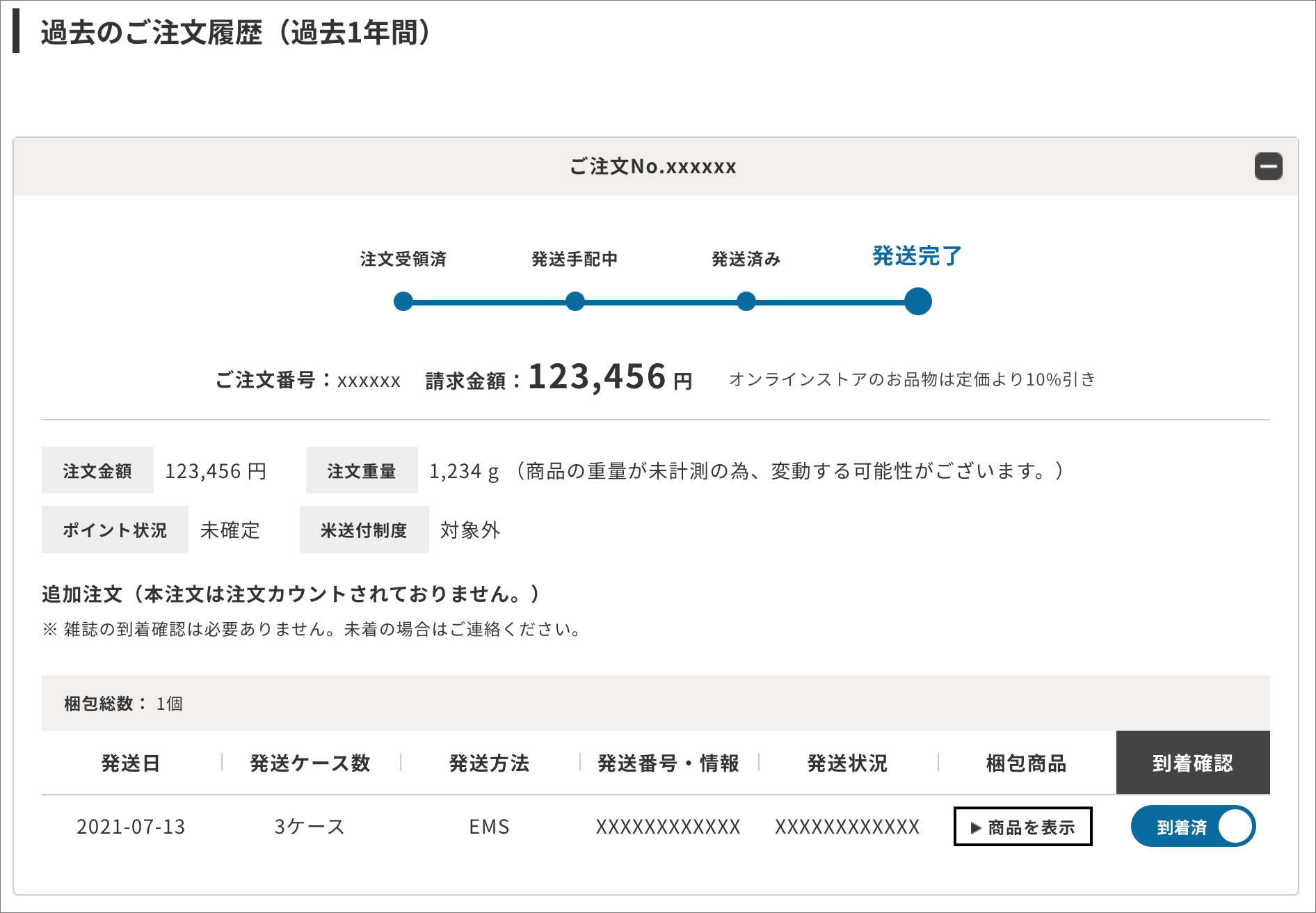The width and height of the screenshot is (1316, 913).
Task: Click the 発送済み progress step dot
Action: point(746,302)
